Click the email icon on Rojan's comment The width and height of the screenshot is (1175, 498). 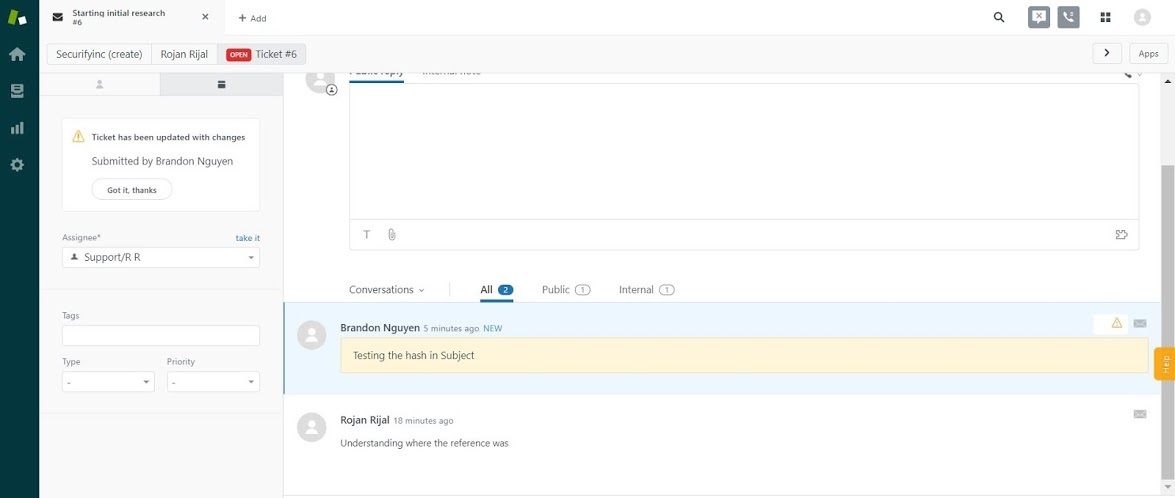click(x=1140, y=414)
